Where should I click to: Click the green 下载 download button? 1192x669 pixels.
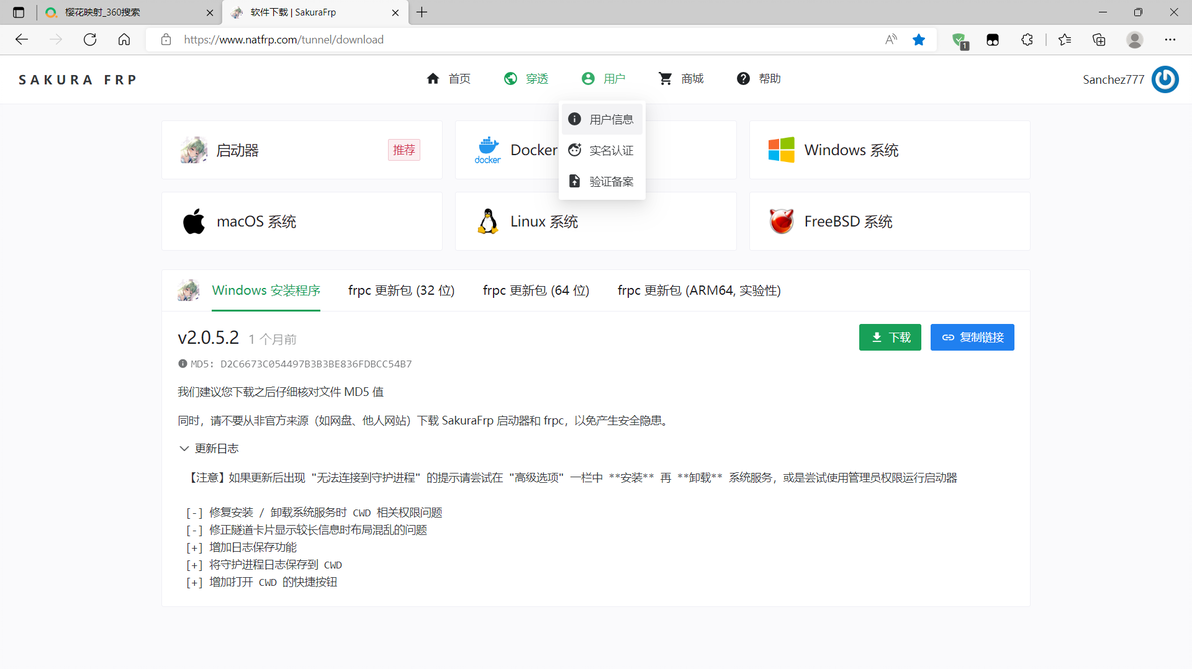[890, 338]
